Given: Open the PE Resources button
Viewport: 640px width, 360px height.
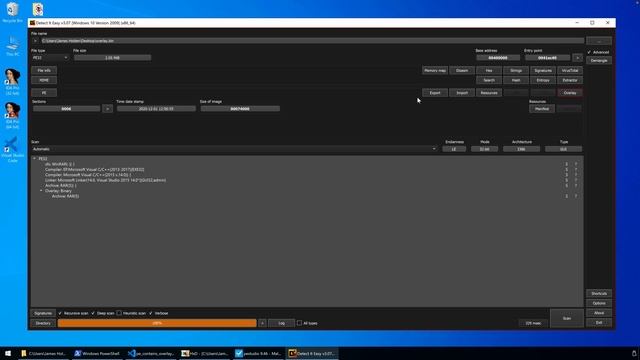Looking at the screenshot, I should pyautogui.click(x=489, y=93).
